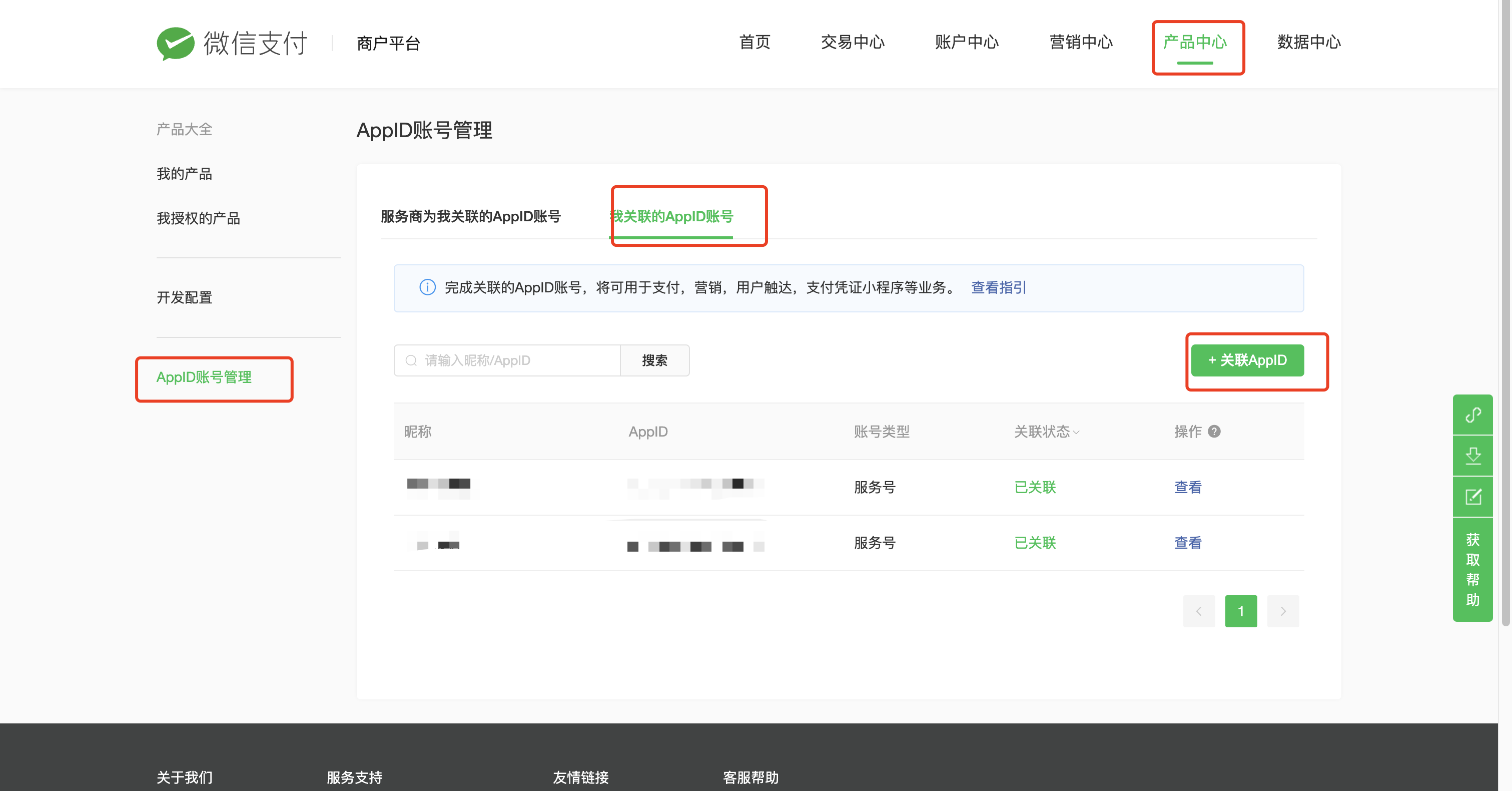Select page 1 in pagination

tap(1241, 611)
